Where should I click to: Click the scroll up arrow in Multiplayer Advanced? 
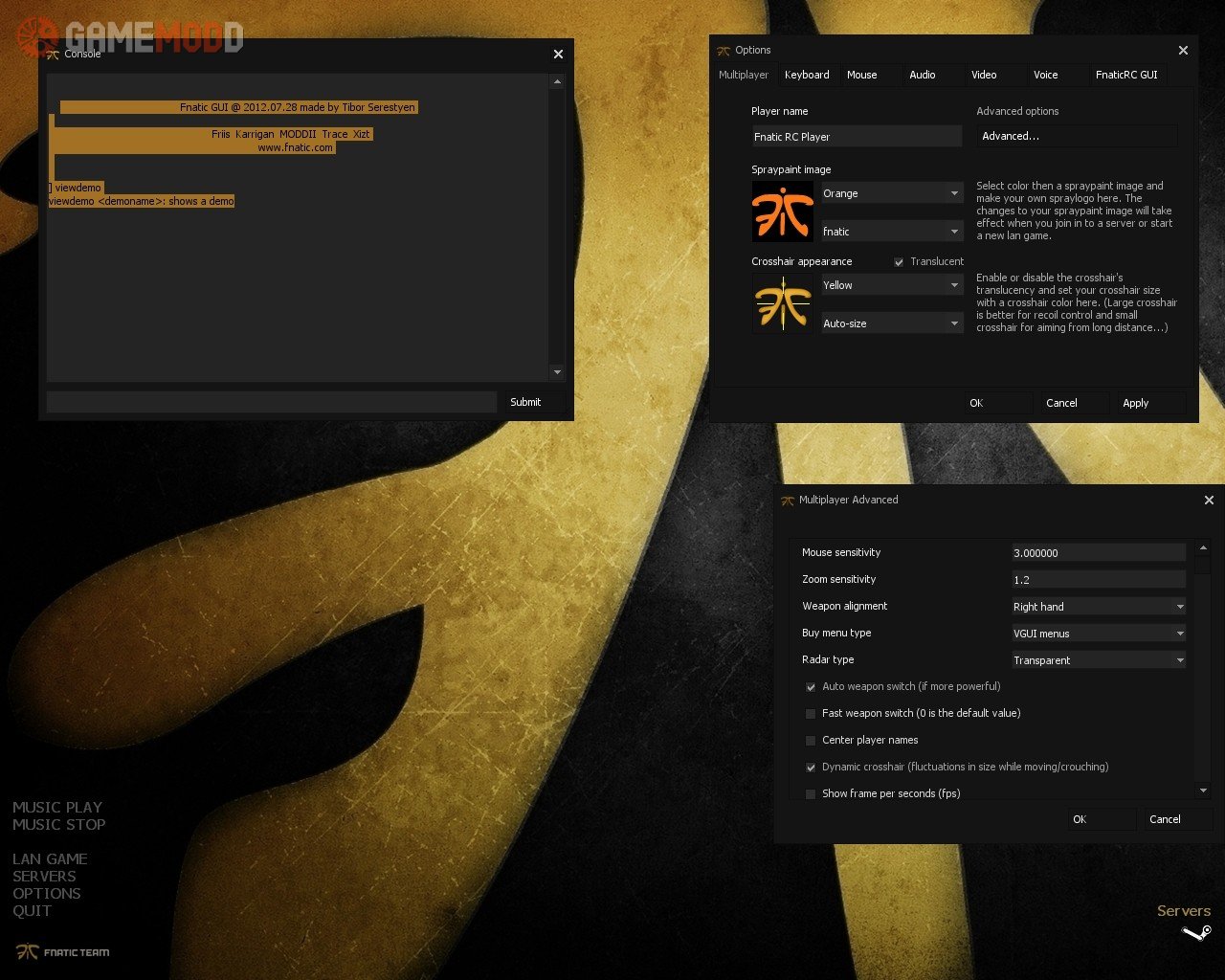1203,547
